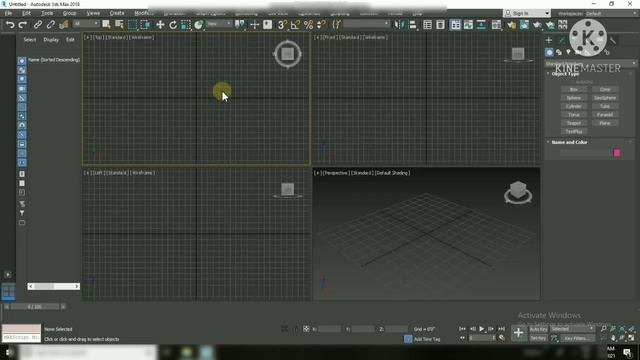Click the Maximize Viewport Toggle icon
The image size is (640, 360).
click(631, 338)
